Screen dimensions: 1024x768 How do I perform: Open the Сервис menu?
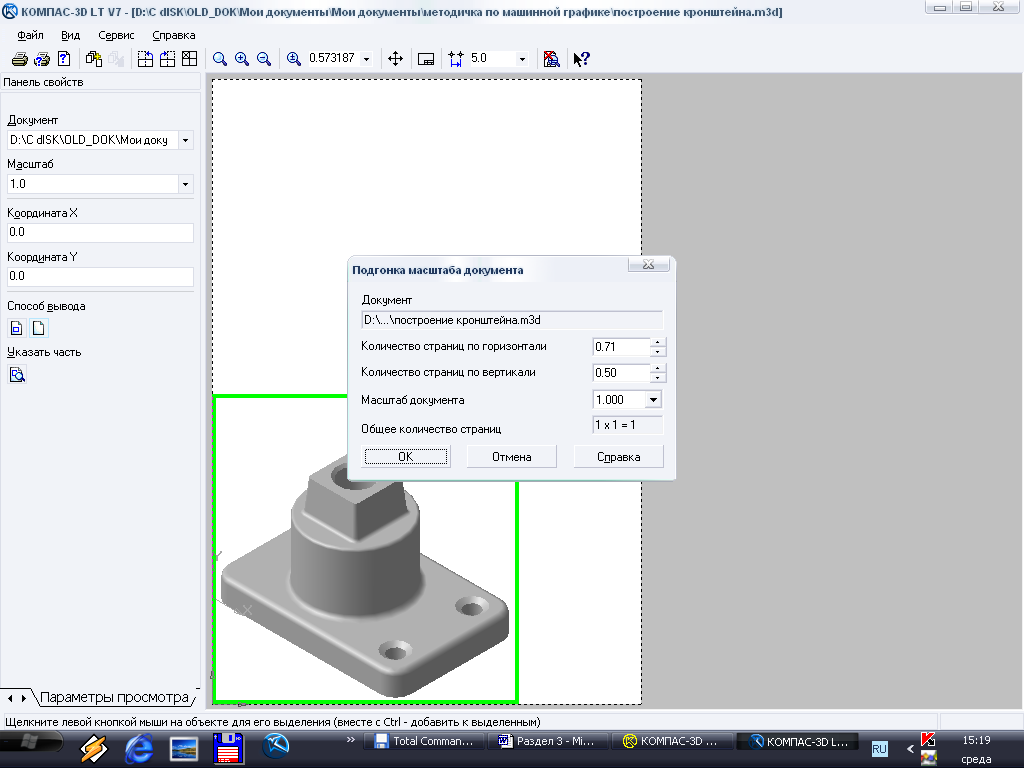click(116, 35)
